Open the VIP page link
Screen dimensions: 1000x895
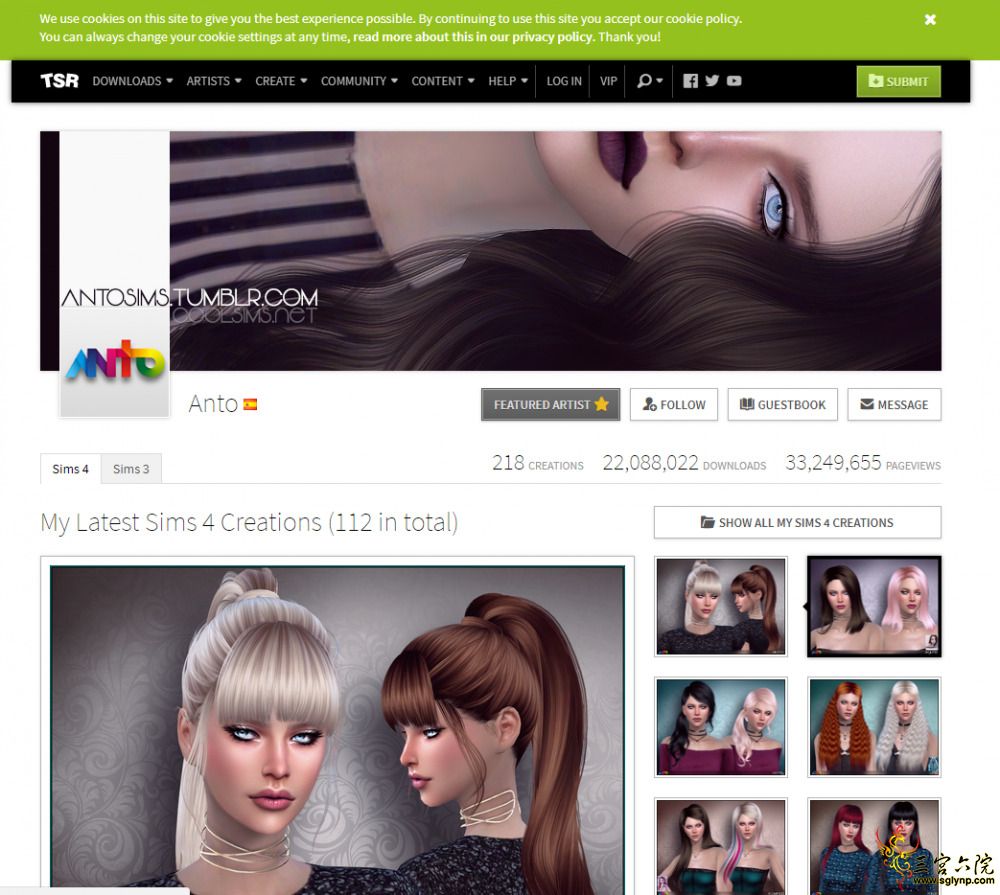pos(608,81)
